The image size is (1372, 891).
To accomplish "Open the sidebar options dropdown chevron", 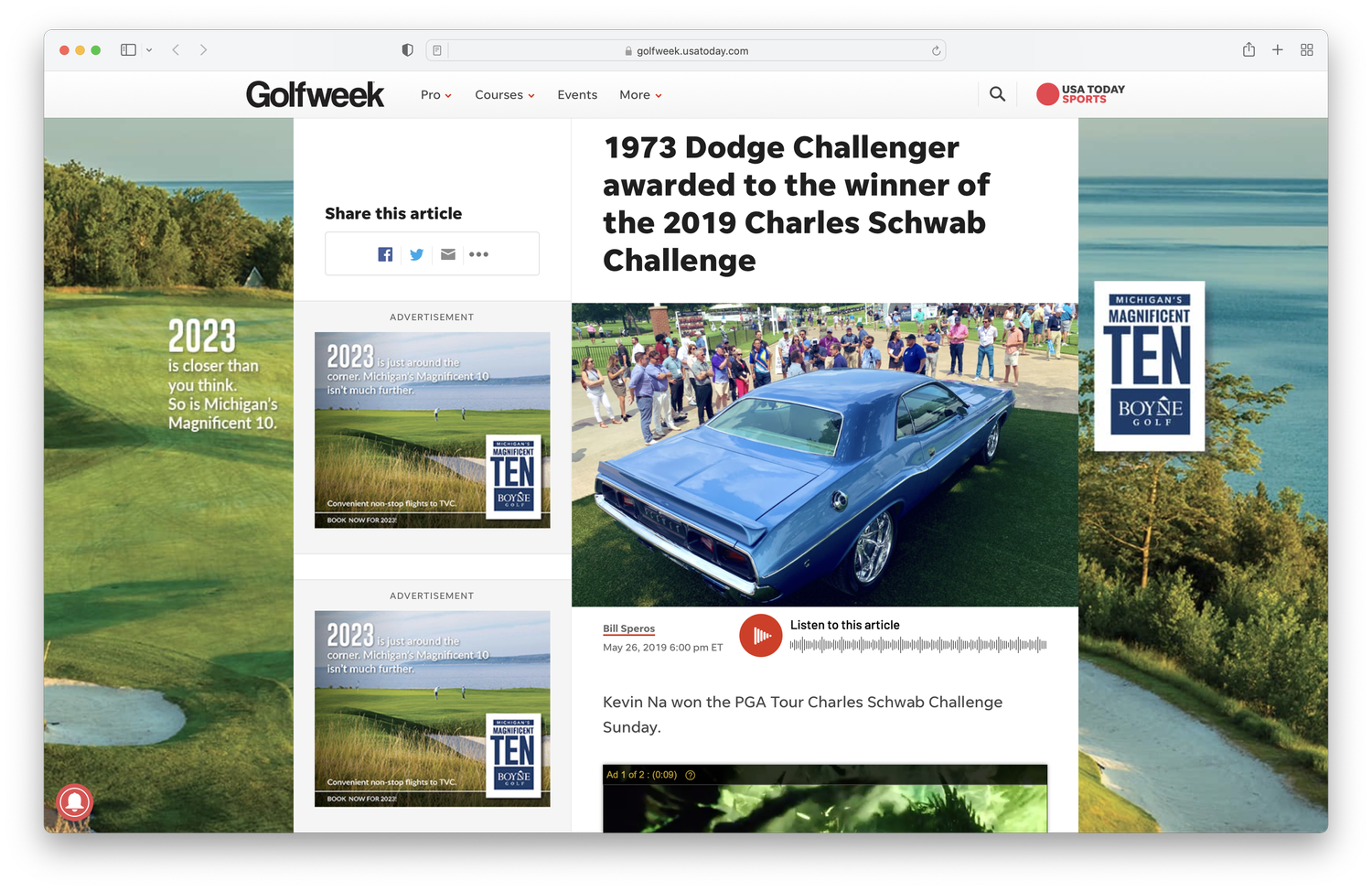I will coord(149,50).
